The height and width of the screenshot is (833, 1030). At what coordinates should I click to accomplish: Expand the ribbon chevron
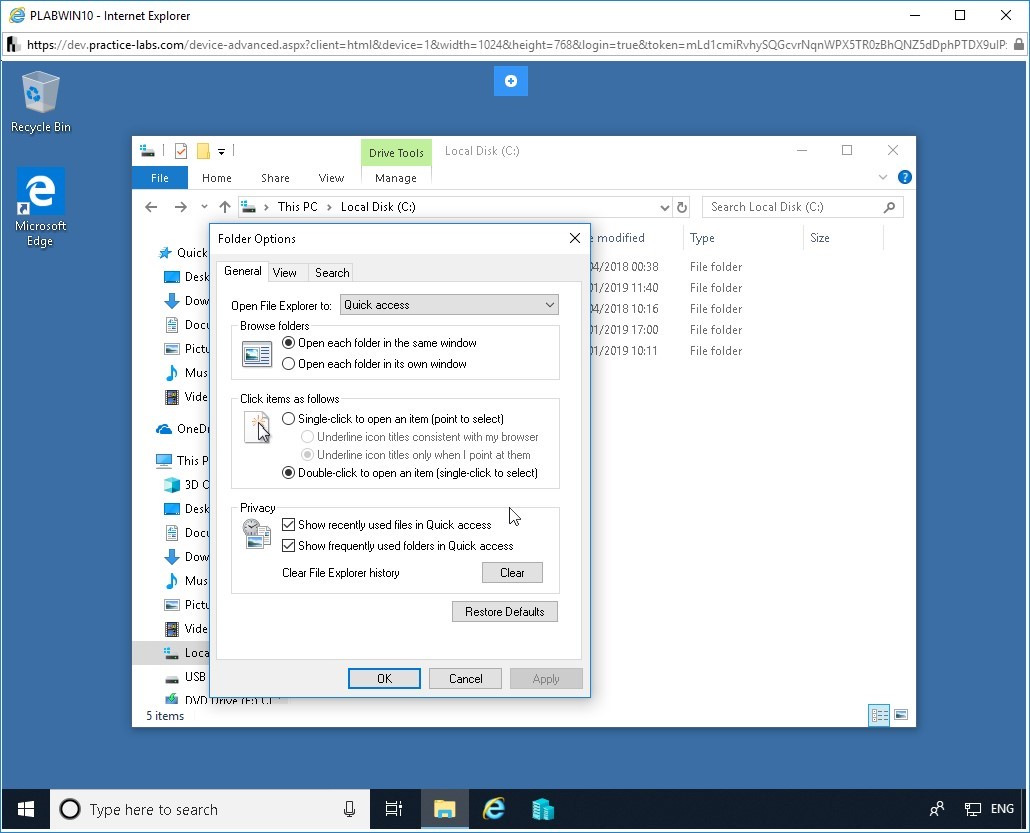882,177
